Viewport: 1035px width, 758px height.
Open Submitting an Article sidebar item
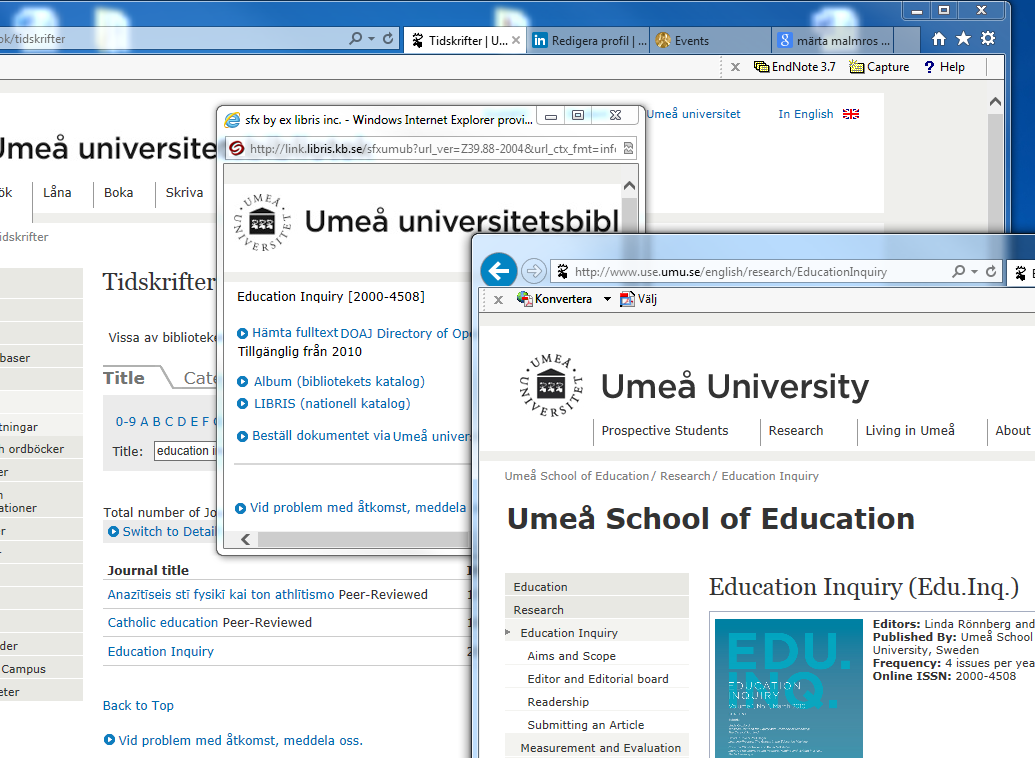585,725
